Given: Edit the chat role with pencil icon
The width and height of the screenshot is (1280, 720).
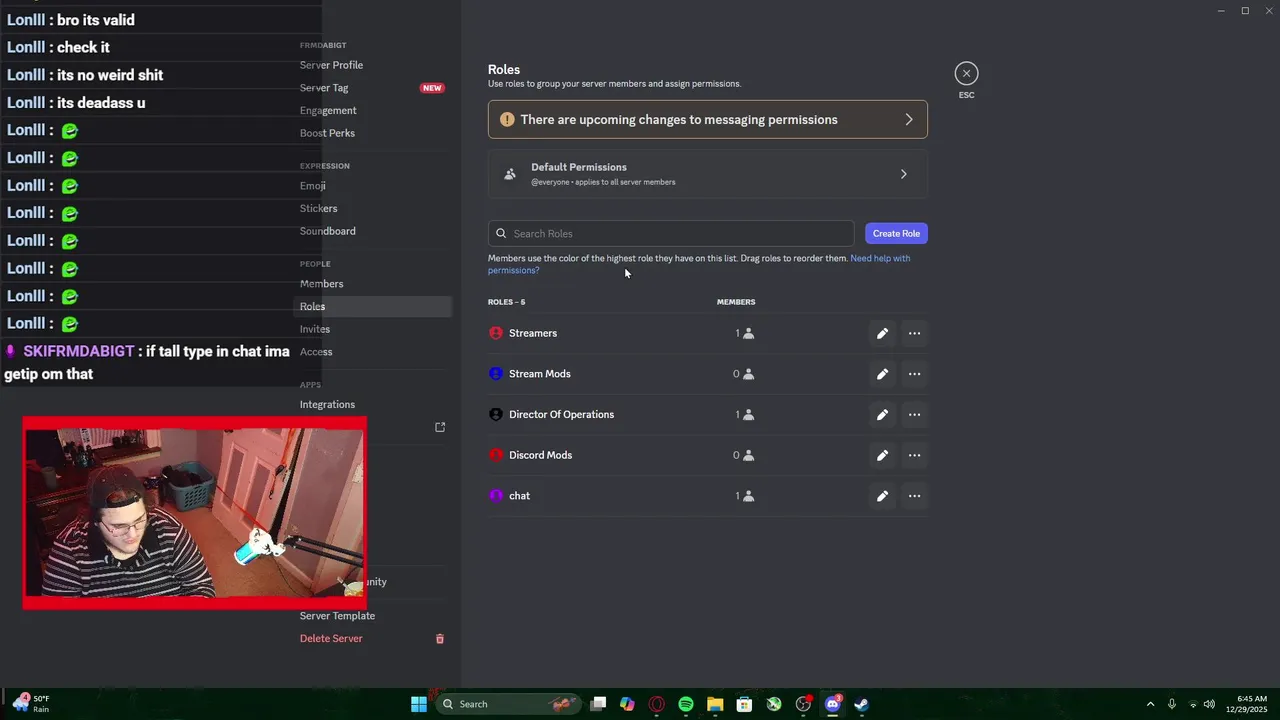Looking at the screenshot, I should 882,496.
